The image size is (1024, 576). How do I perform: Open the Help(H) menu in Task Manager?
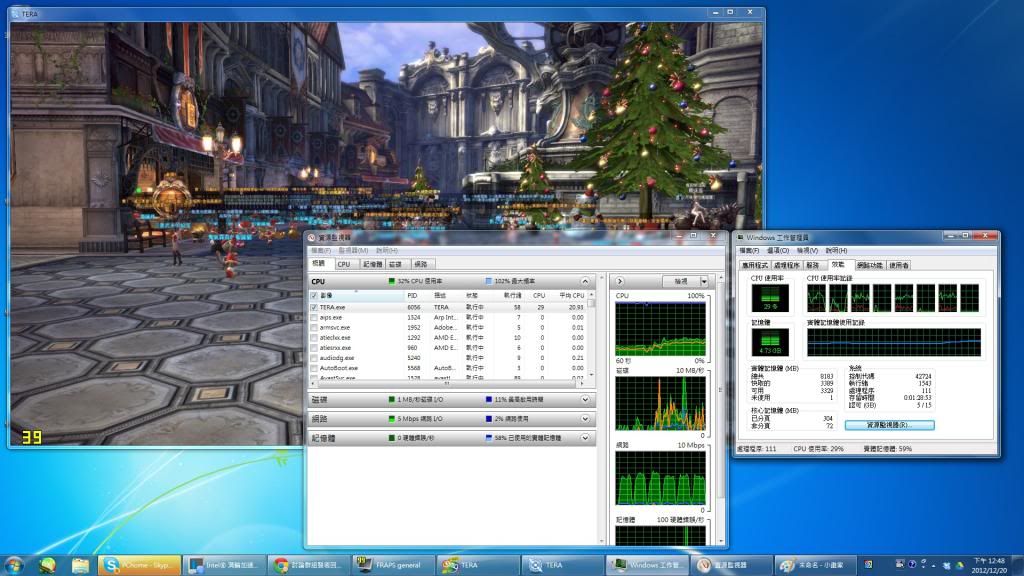click(837, 251)
